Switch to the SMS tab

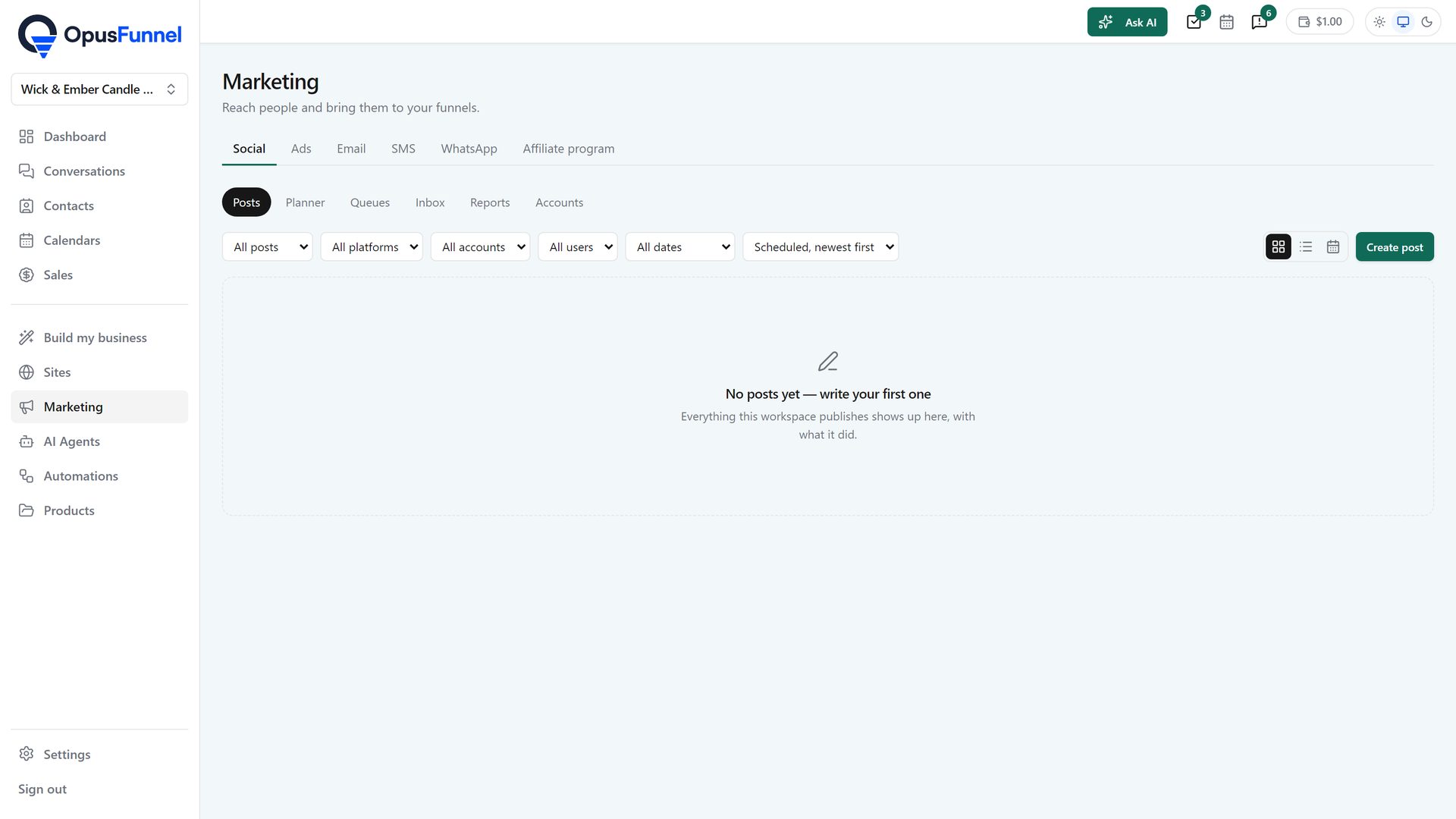(403, 149)
